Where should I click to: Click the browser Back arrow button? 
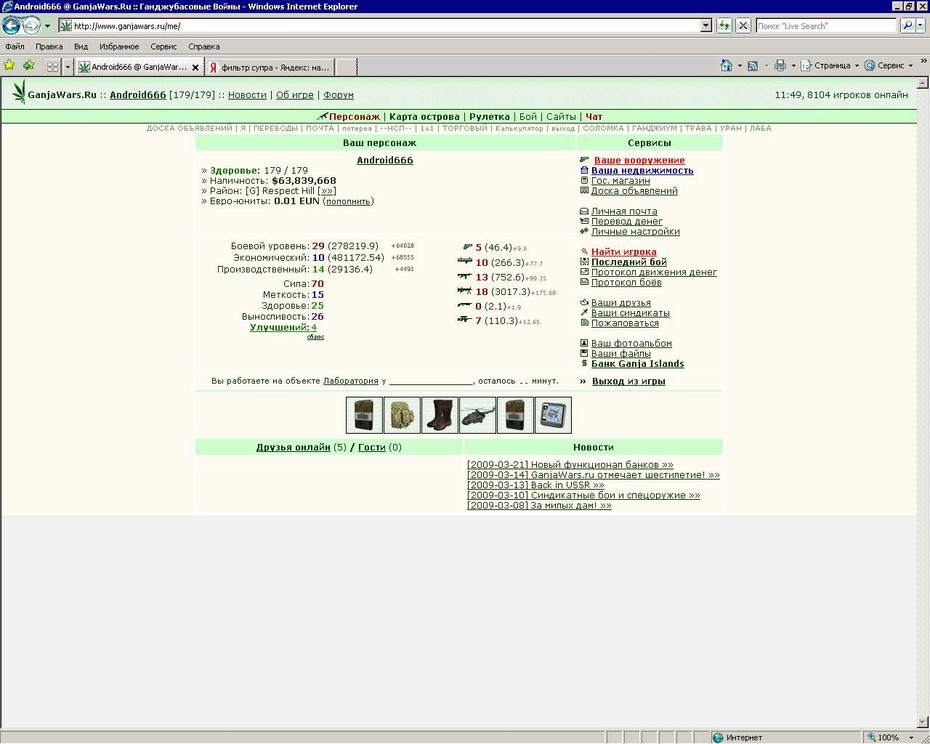[11, 26]
